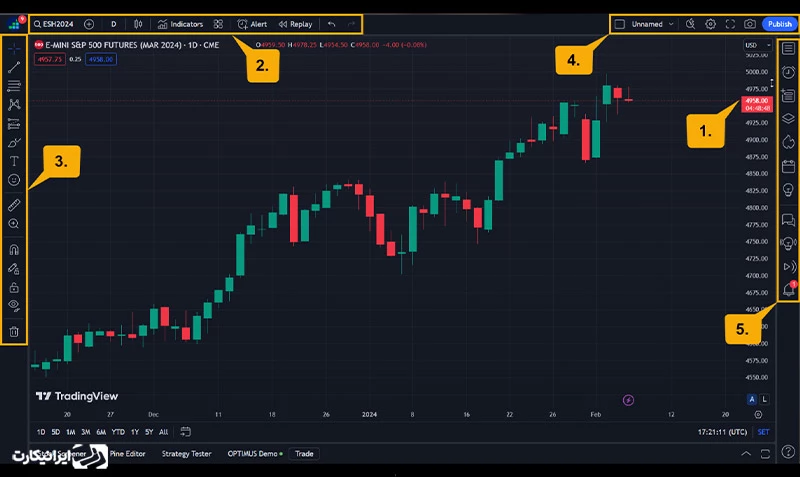Select the 1D date range
The height and width of the screenshot is (477, 800).
(41, 432)
